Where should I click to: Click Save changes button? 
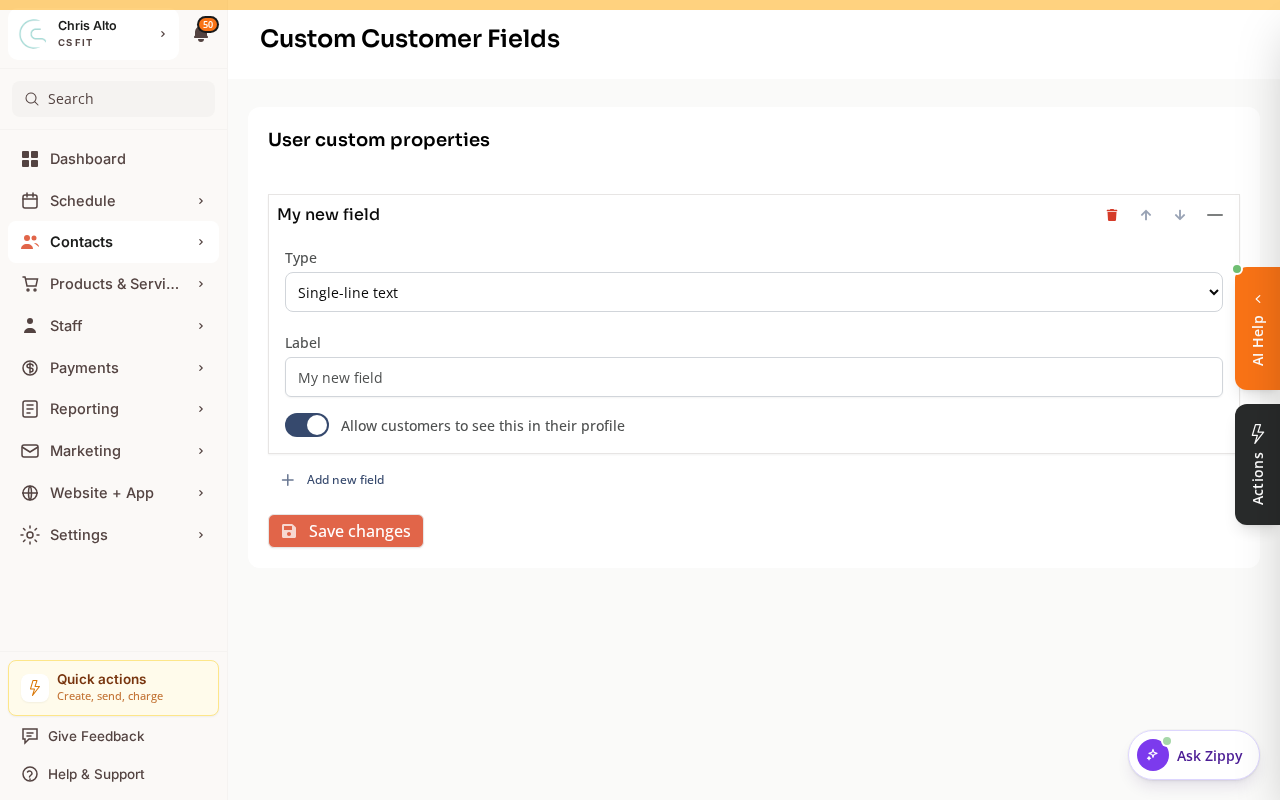pyautogui.click(x=346, y=531)
